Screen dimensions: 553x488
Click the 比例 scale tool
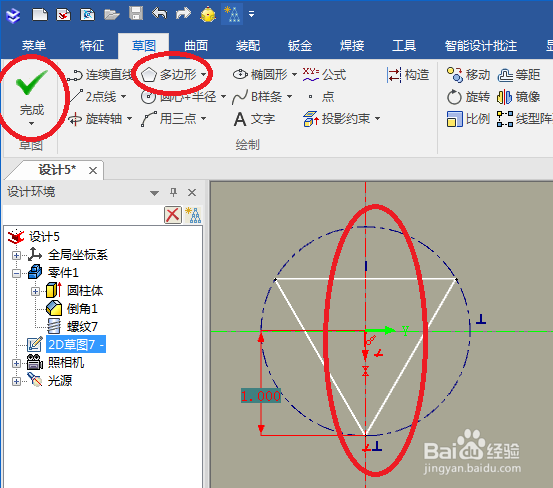[468, 119]
